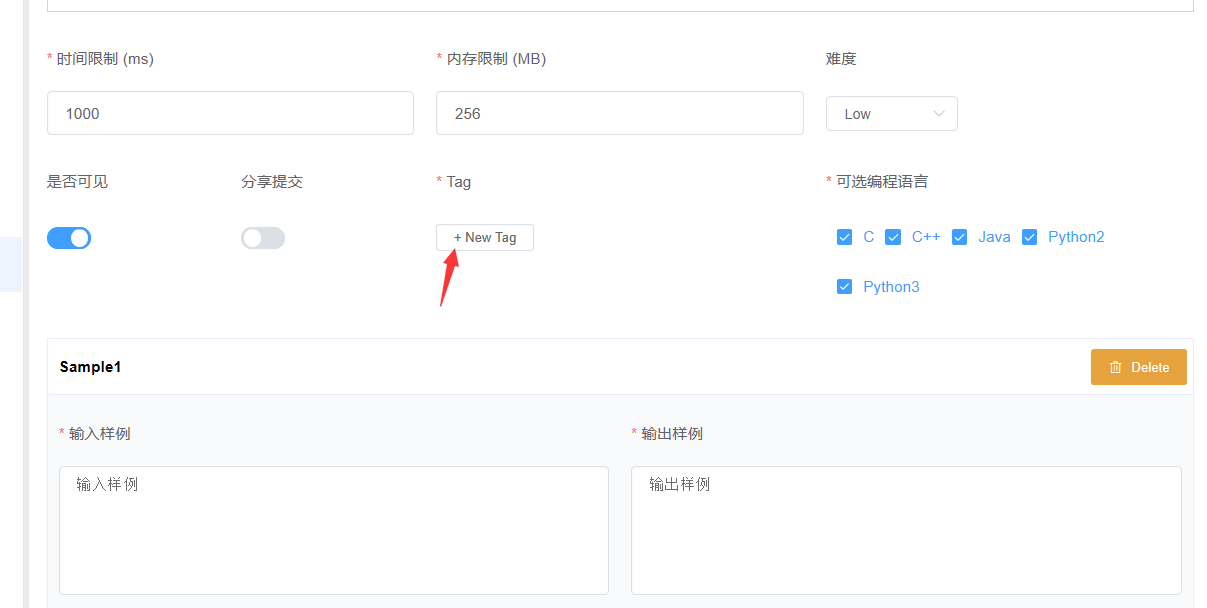Delete Sample1 with the Delete button
The width and height of the screenshot is (1207, 608).
tap(1138, 367)
